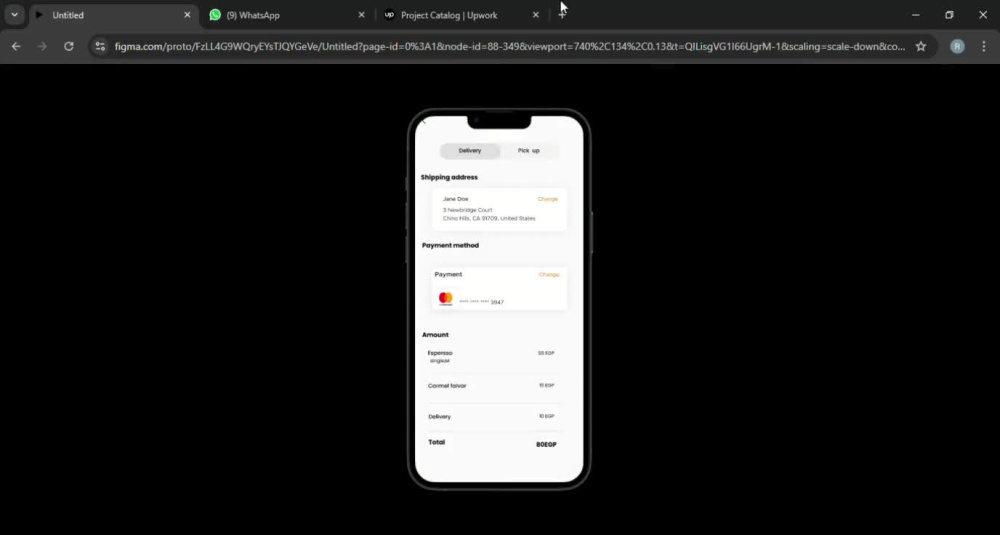Viewport: 1000px width, 535px height.
Task: Bookmark this page with the star
Action: [921, 47]
